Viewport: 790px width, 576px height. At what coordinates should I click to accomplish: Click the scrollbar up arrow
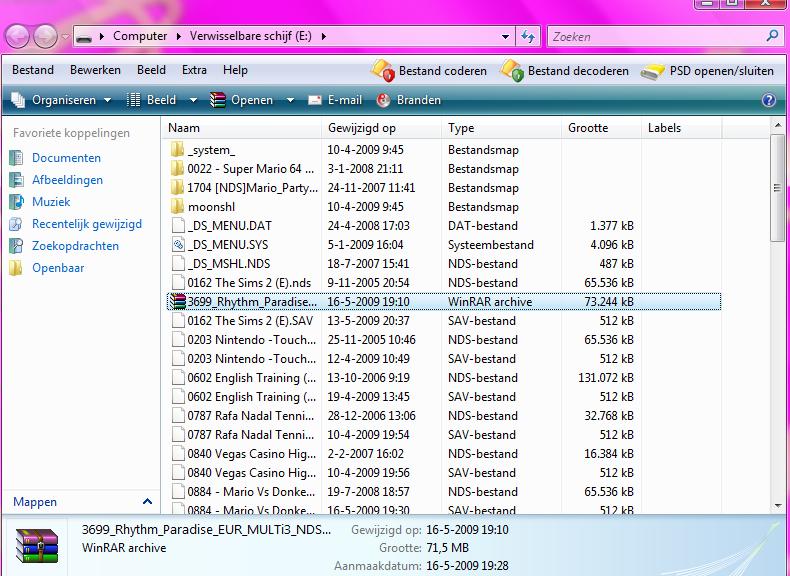coord(777,125)
